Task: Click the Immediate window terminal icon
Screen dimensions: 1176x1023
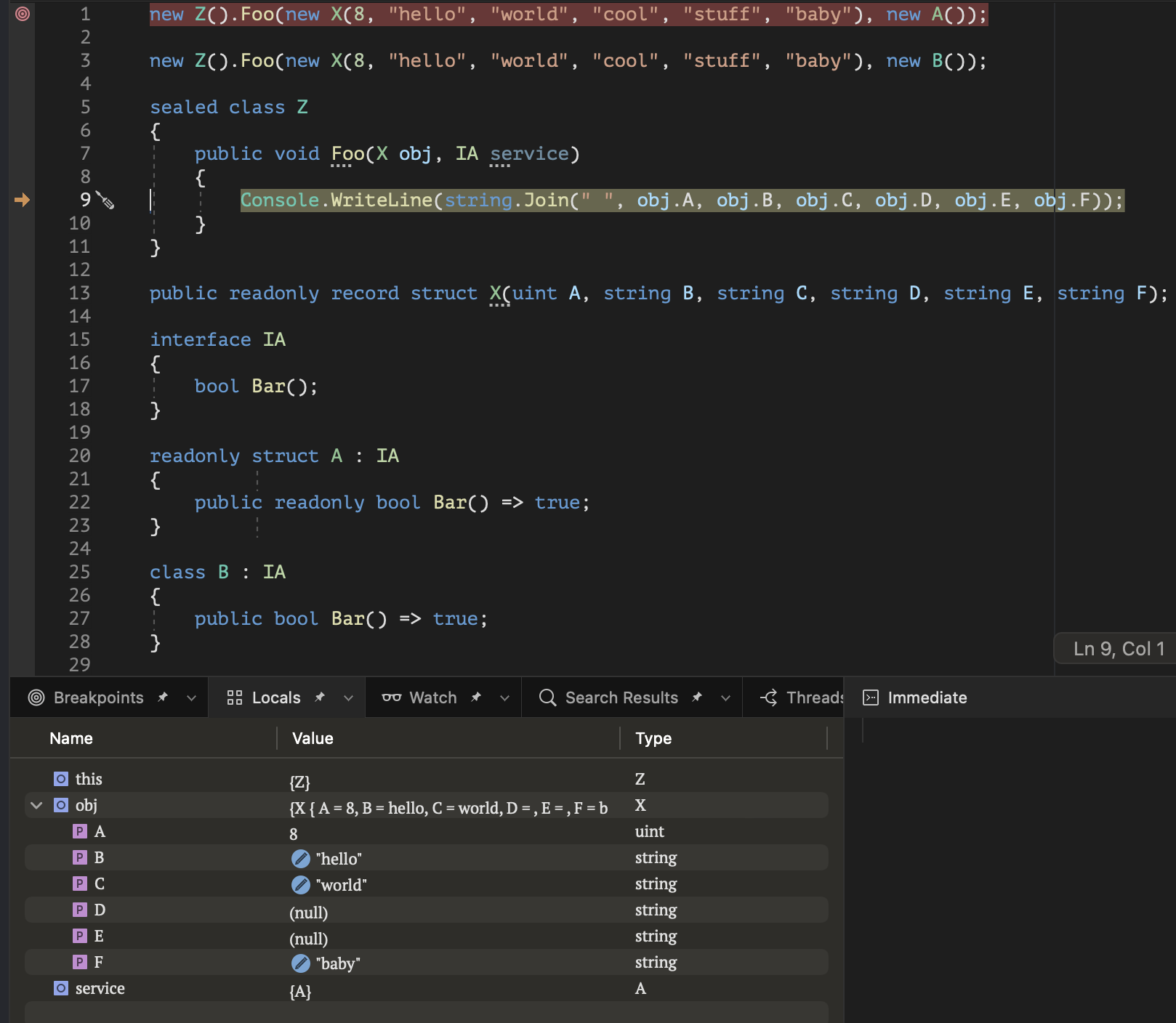Action: [871, 697]
